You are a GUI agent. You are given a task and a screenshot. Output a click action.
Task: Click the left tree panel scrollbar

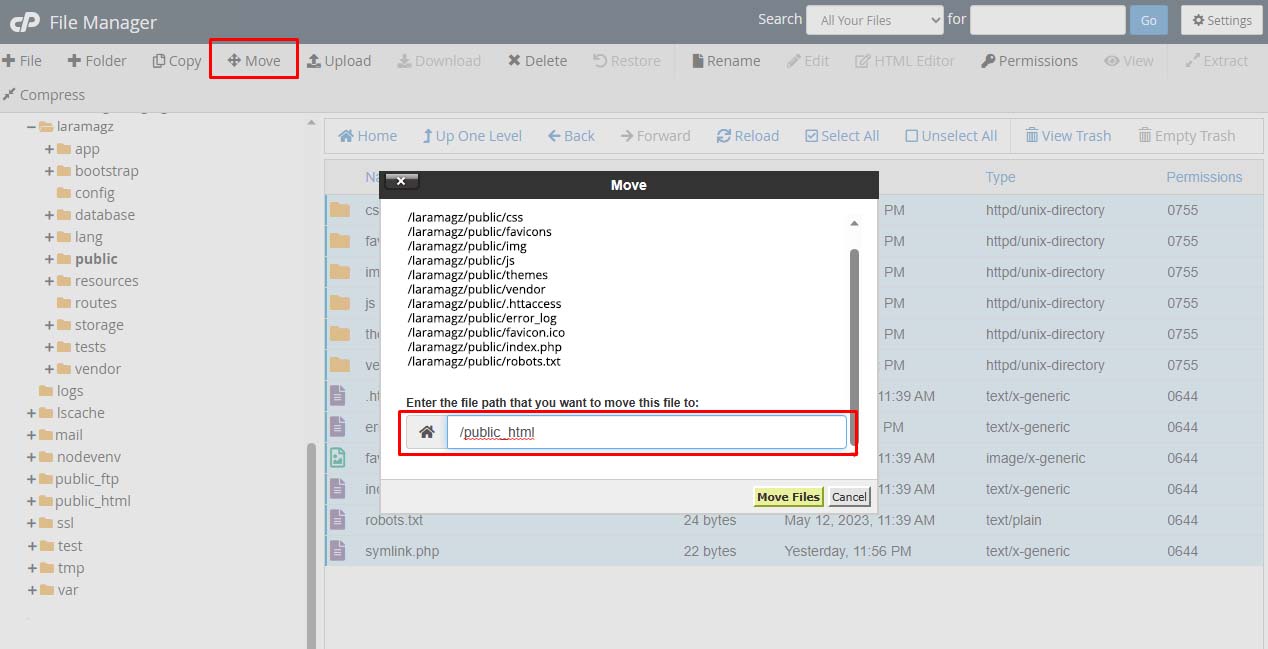[312, 545]
